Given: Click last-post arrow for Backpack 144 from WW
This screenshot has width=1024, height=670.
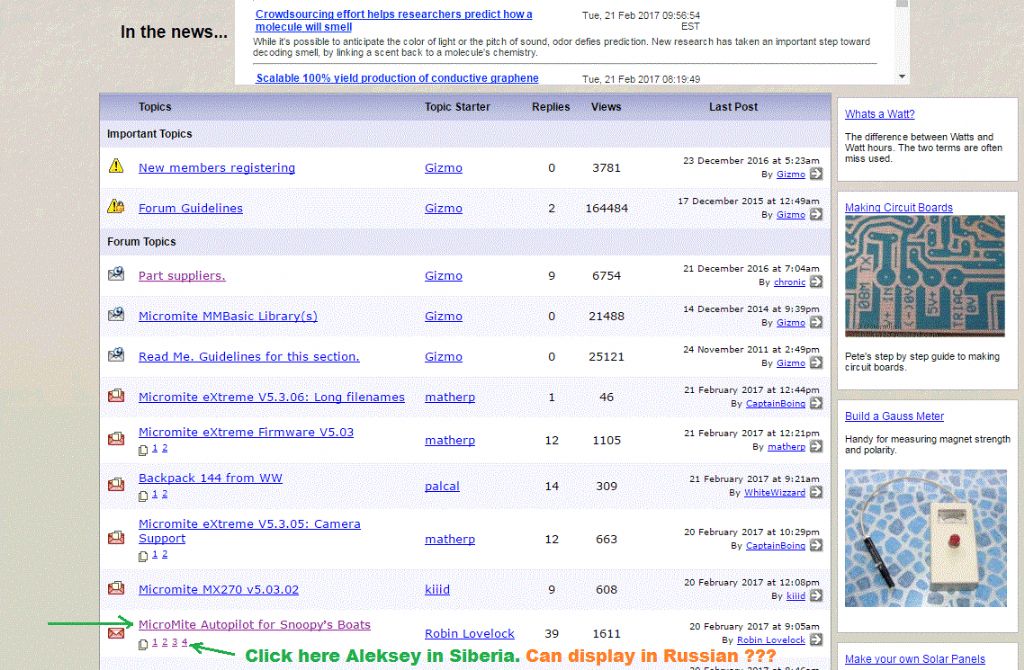Looking at the screenshot, I should 816,492.
